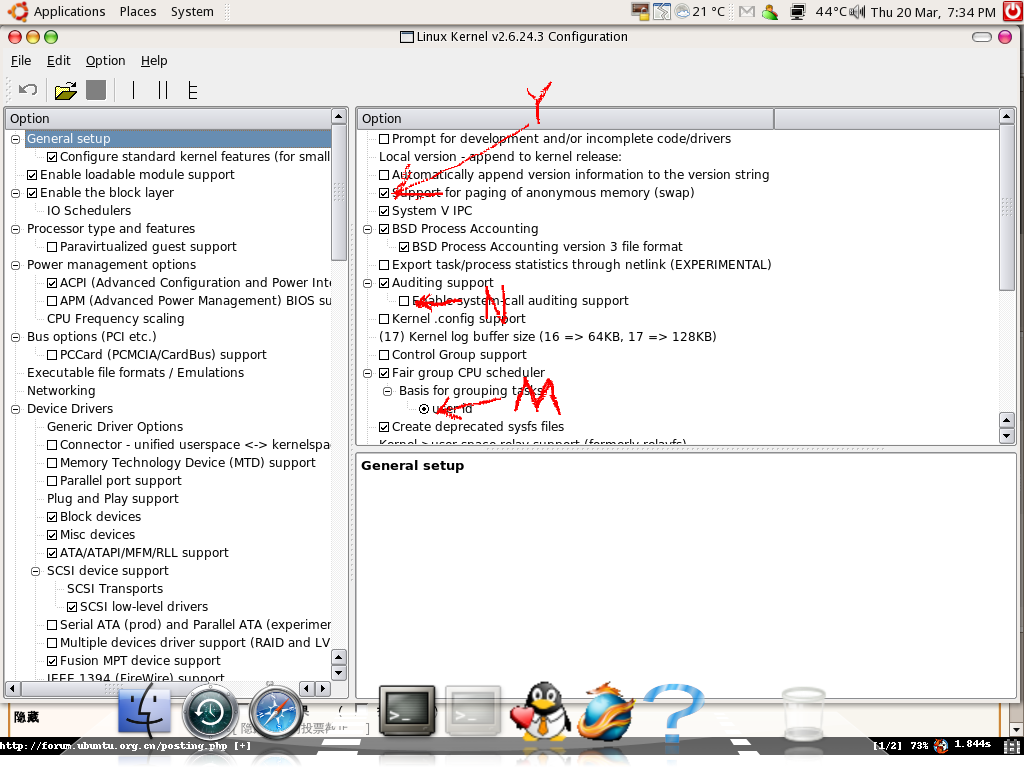1024x768 pixels.
Task: Click the right pane Option column header
Action: (x=566, y=118)
